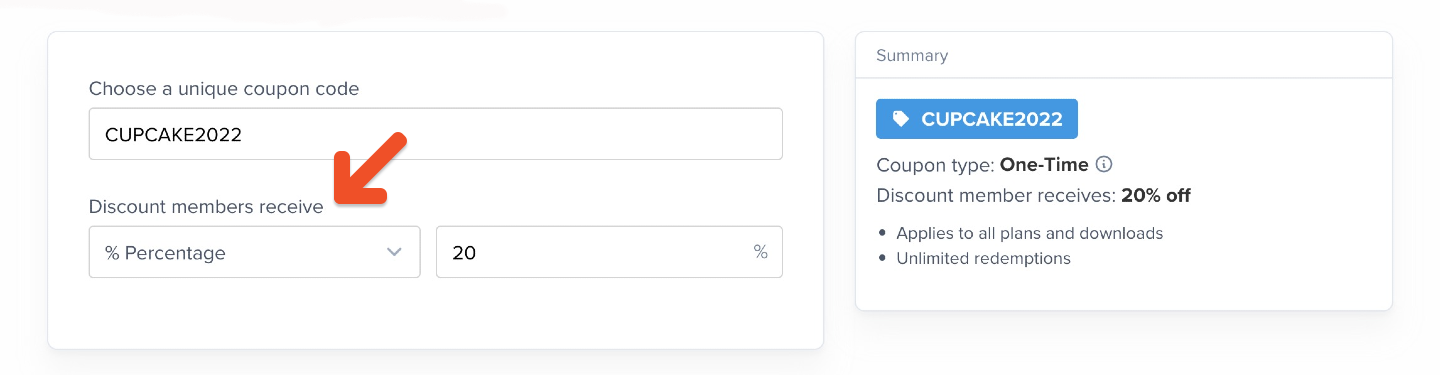The height and width of the screenshot is (375, 1440).
Task: Click the orange arrow annotation
Action: (370, 168)
